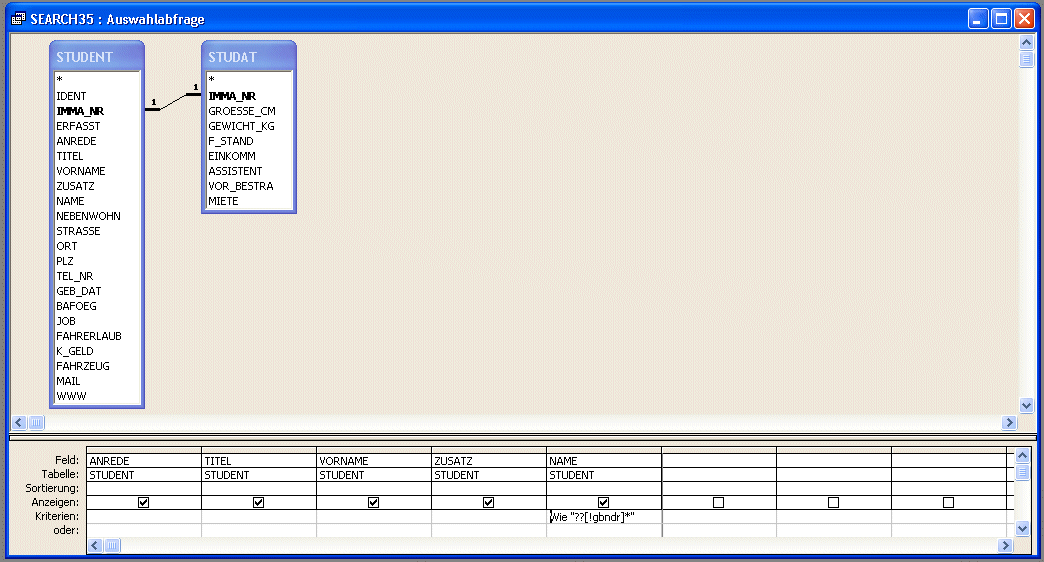Select FAHRERLAUB field in STUDENT table
Image resolution: width=1044 pixels, height=562 pixels.
tap(98, 336)
